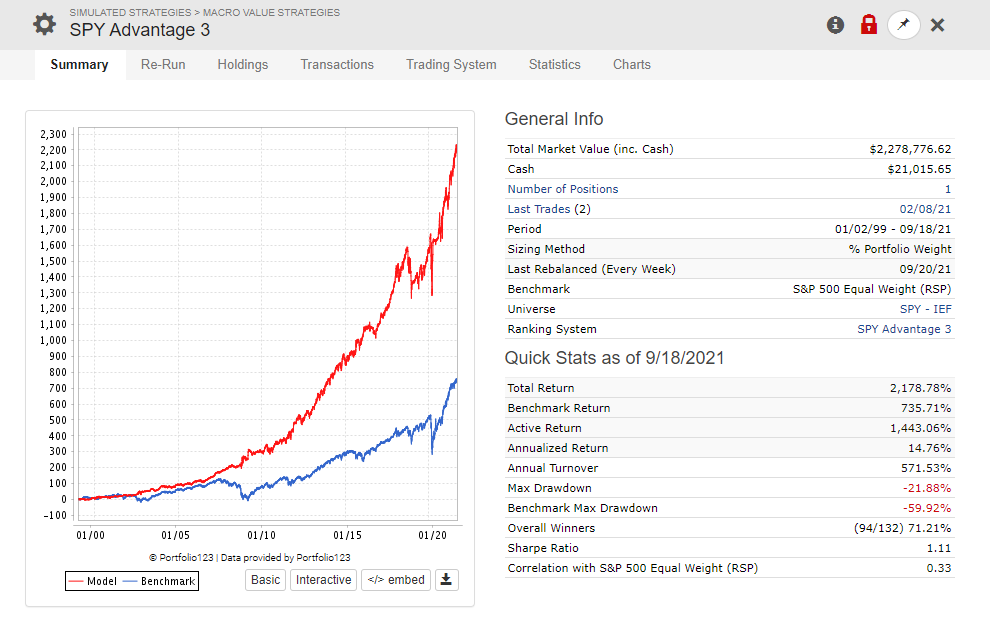Go to the Trading System tab
This screenshot has width=990, height=619.
[451, 64]
